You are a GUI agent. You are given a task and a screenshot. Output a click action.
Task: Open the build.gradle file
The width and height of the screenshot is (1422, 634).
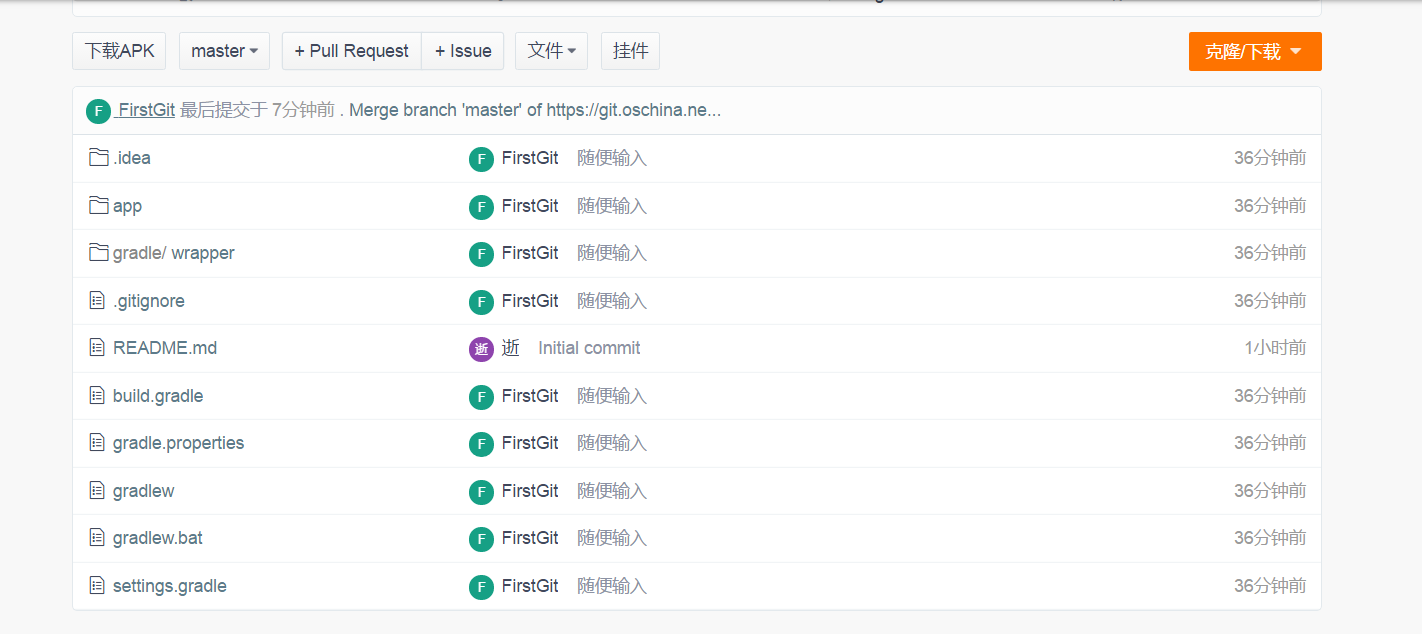pyautogui.click(x=158, y=396)
